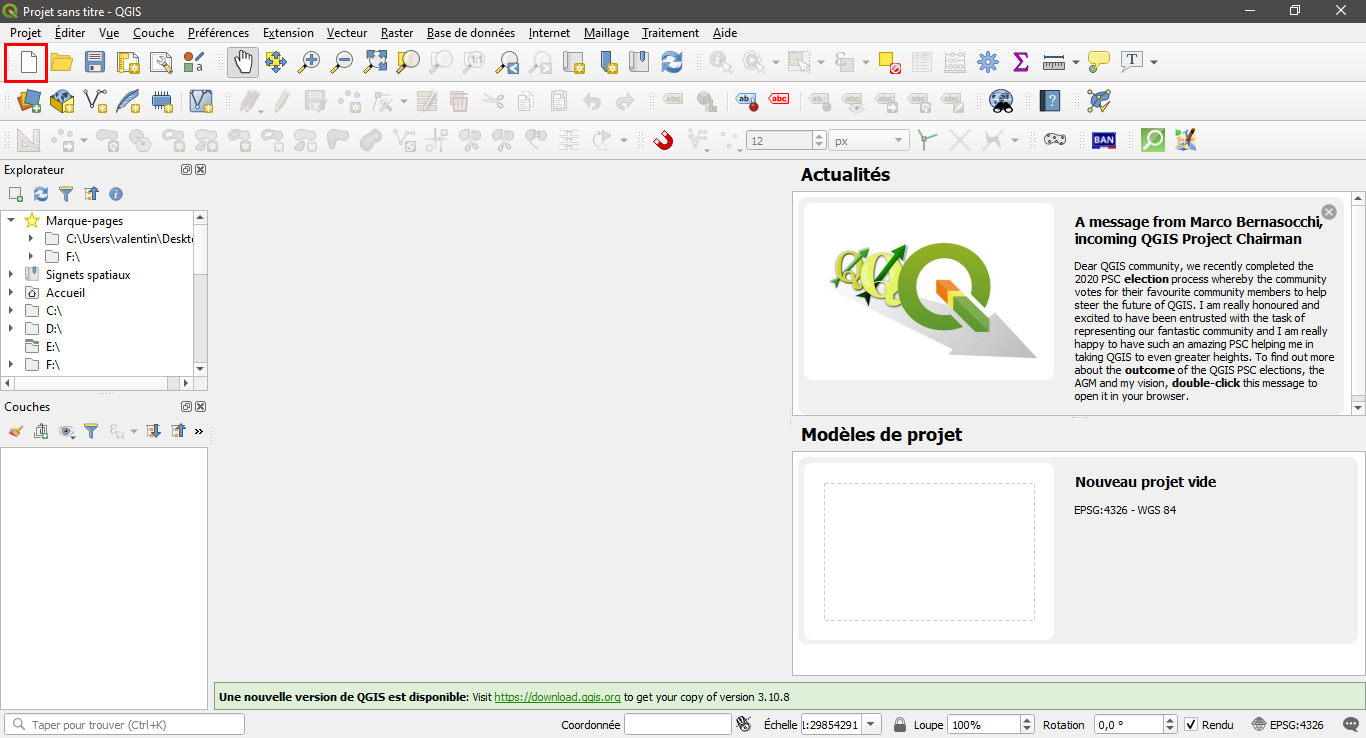Image resolution: width=1366 pixels, height=738 pixels.
Task: Open an existing project folder icon
Action: click(62, 63)
